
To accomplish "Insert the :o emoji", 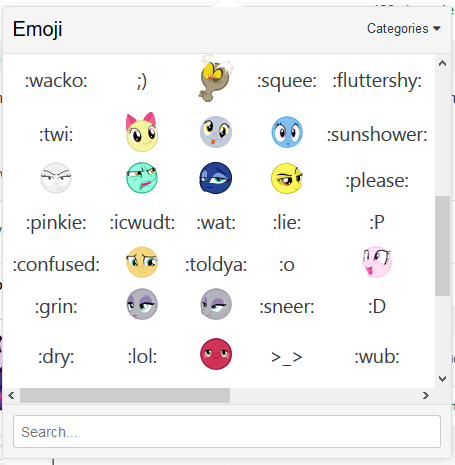I will pos(287,265).
